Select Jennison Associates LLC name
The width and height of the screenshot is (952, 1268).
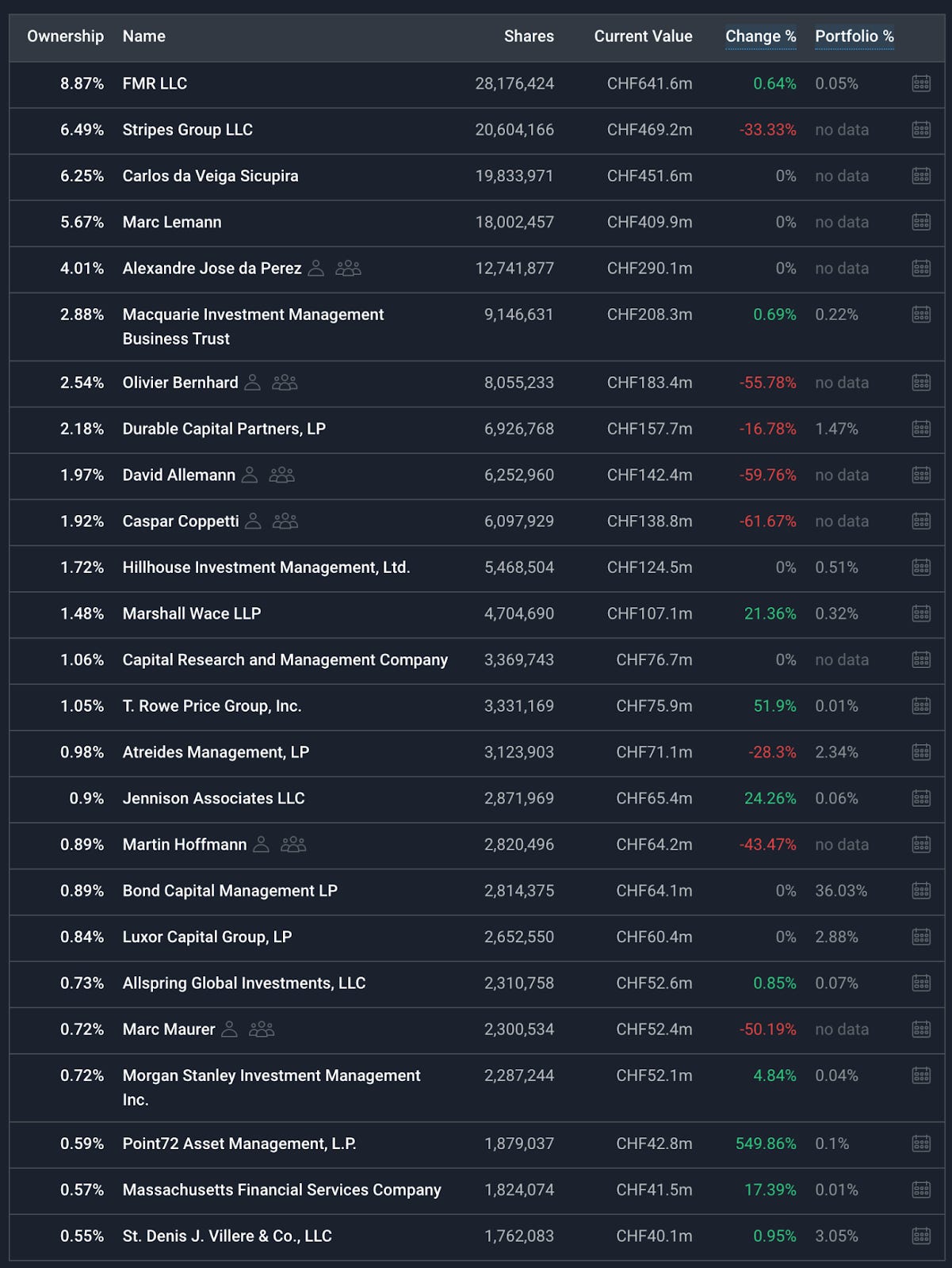[x=214, y=798]
